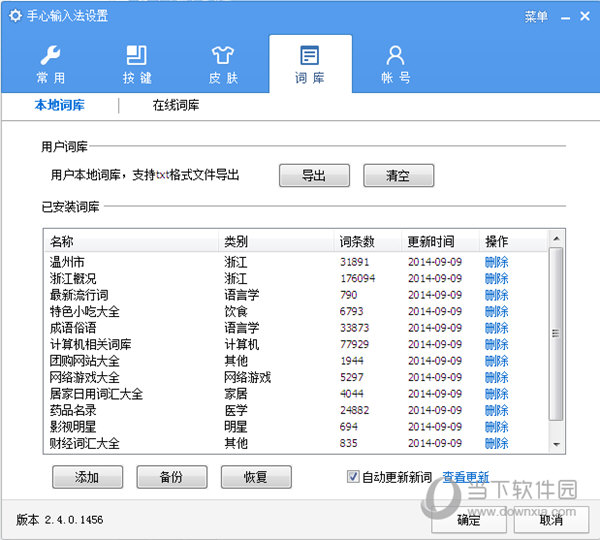600x540 pixels.
Task: Click the 清空 clear button
Action: [398, 176]
